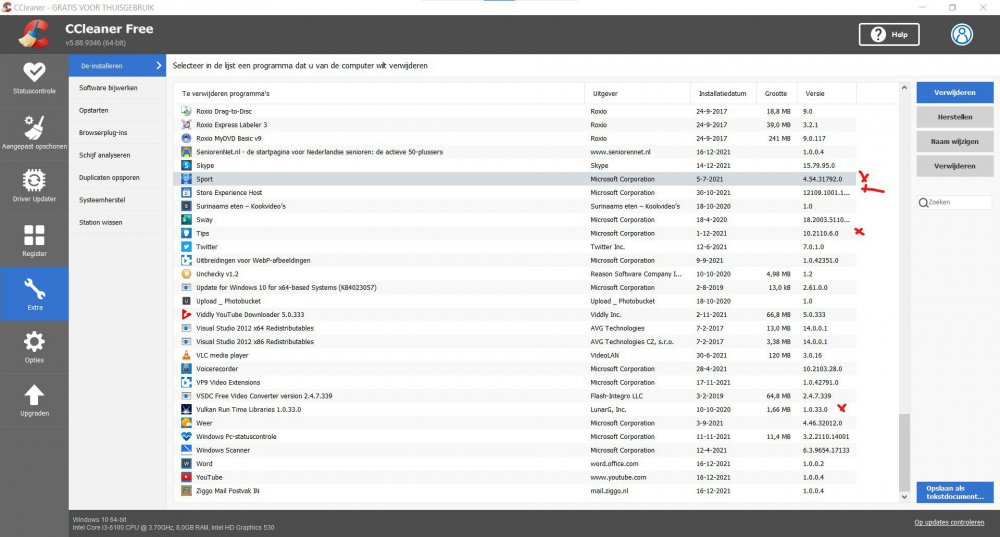Click the CCleaner logo in header

[x=33, y=34]
